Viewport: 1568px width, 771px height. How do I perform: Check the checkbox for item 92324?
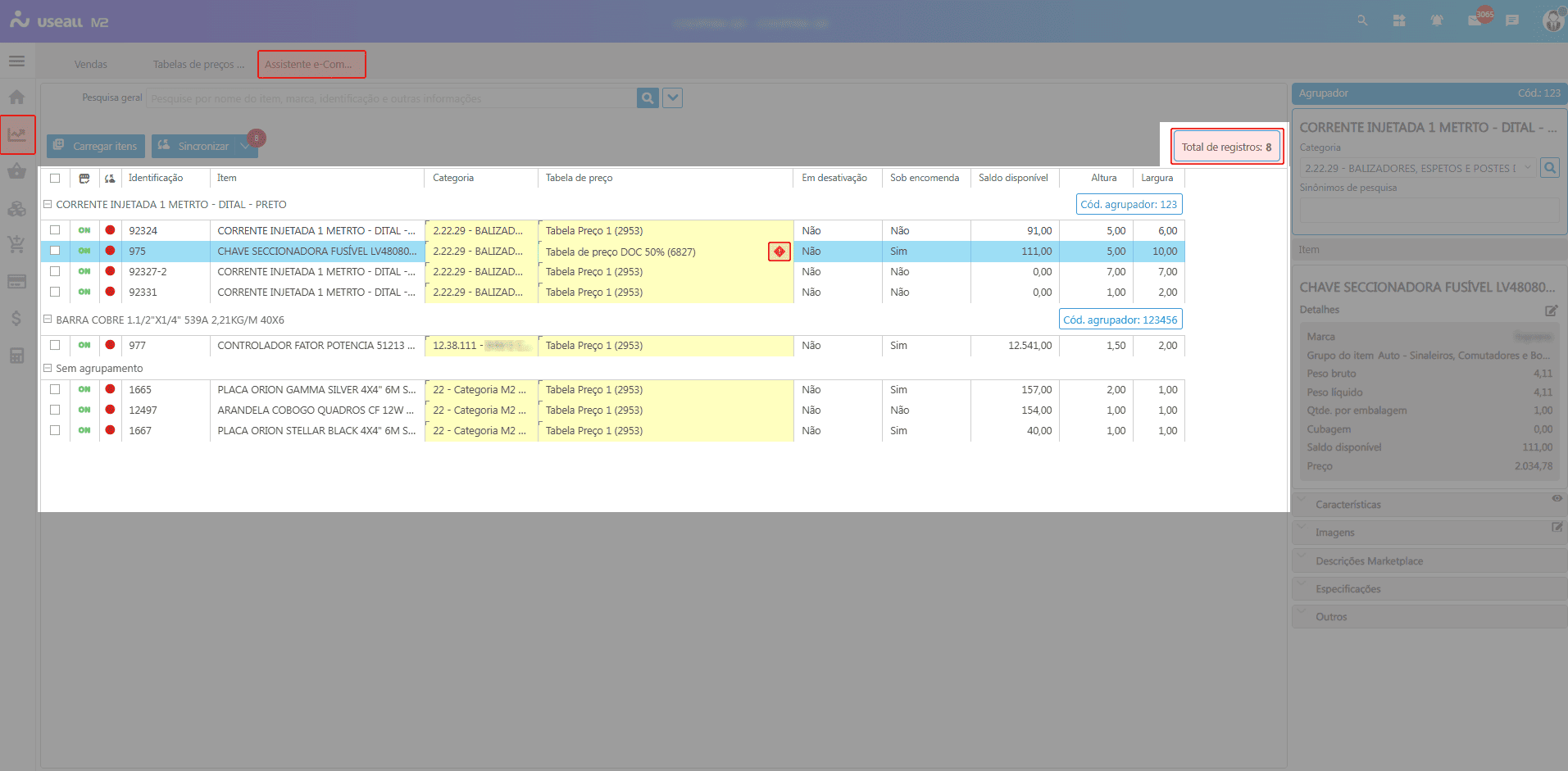click(x=55, y=230)
